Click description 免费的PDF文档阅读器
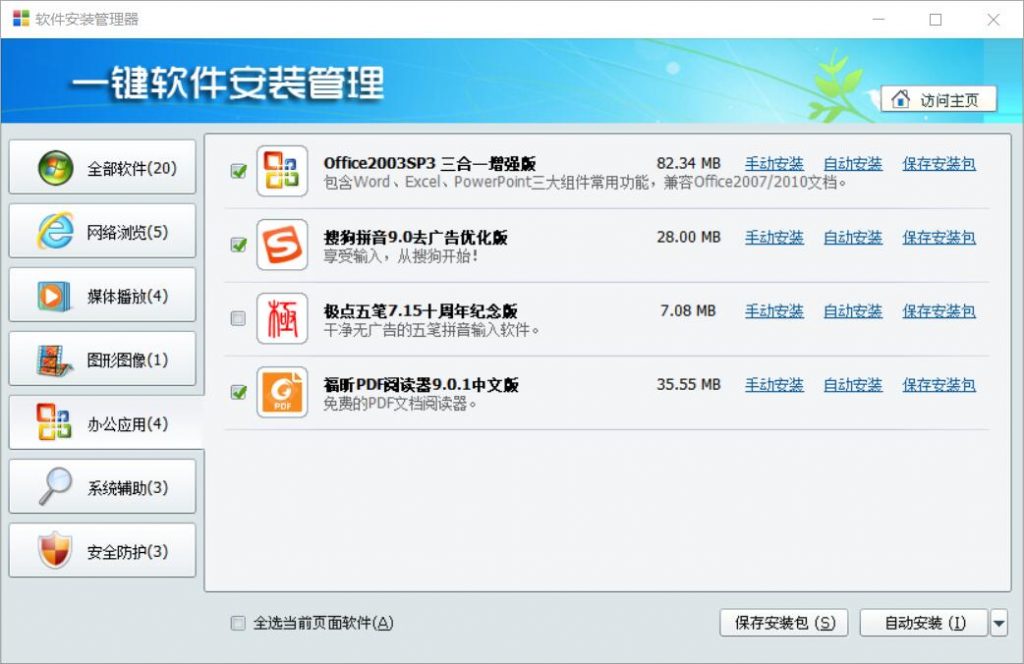 400,403
